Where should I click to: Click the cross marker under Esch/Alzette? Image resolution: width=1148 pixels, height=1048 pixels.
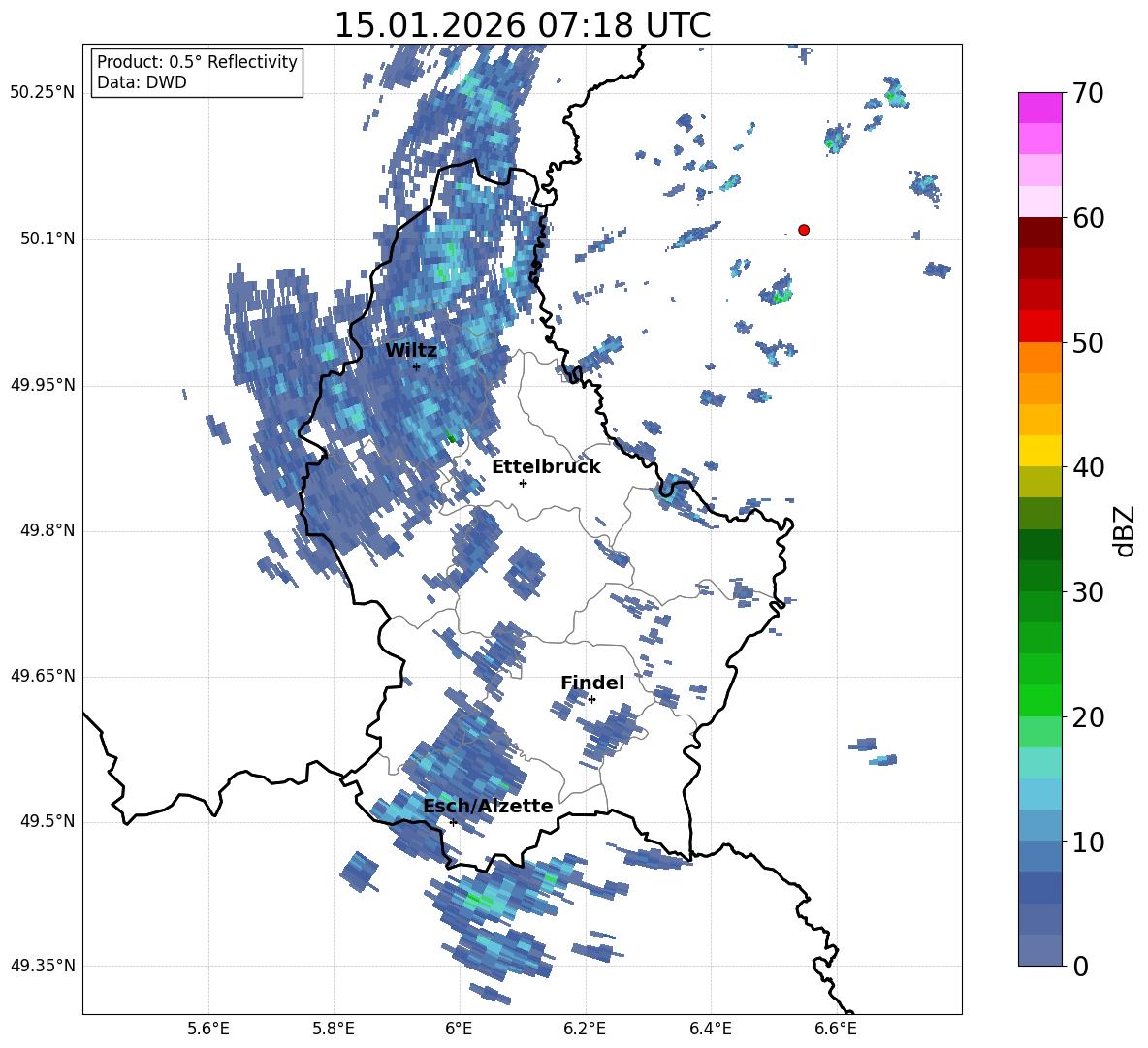453,822
